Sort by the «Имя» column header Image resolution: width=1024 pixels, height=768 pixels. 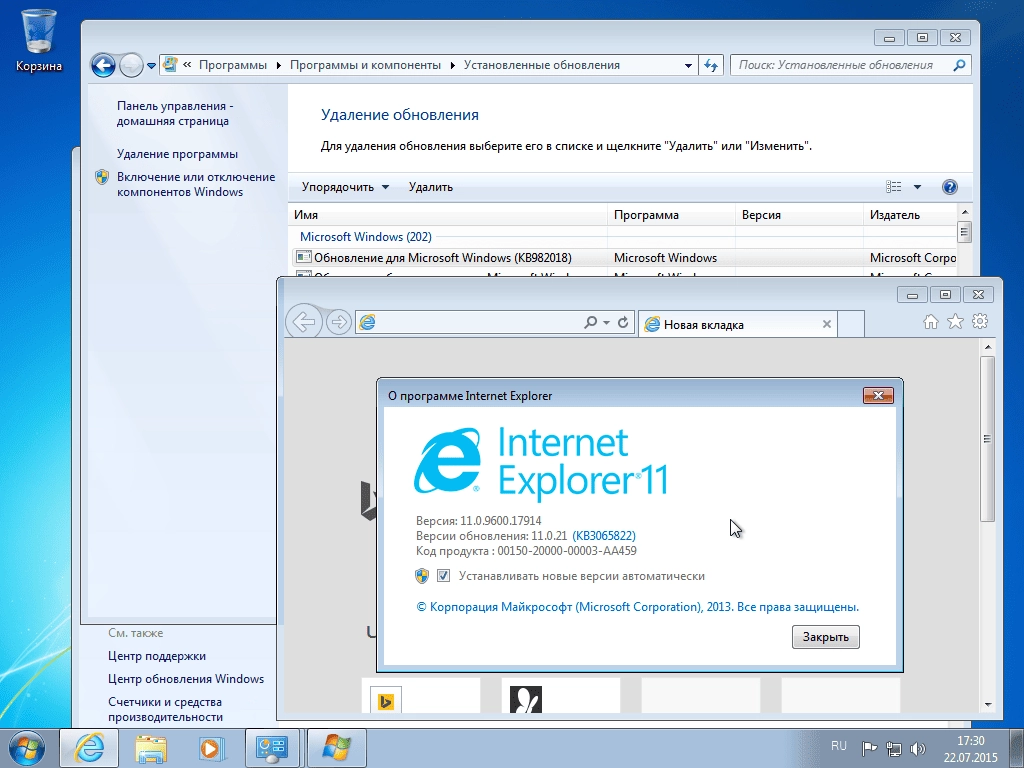pyautogui.click(x=448, y=215)
